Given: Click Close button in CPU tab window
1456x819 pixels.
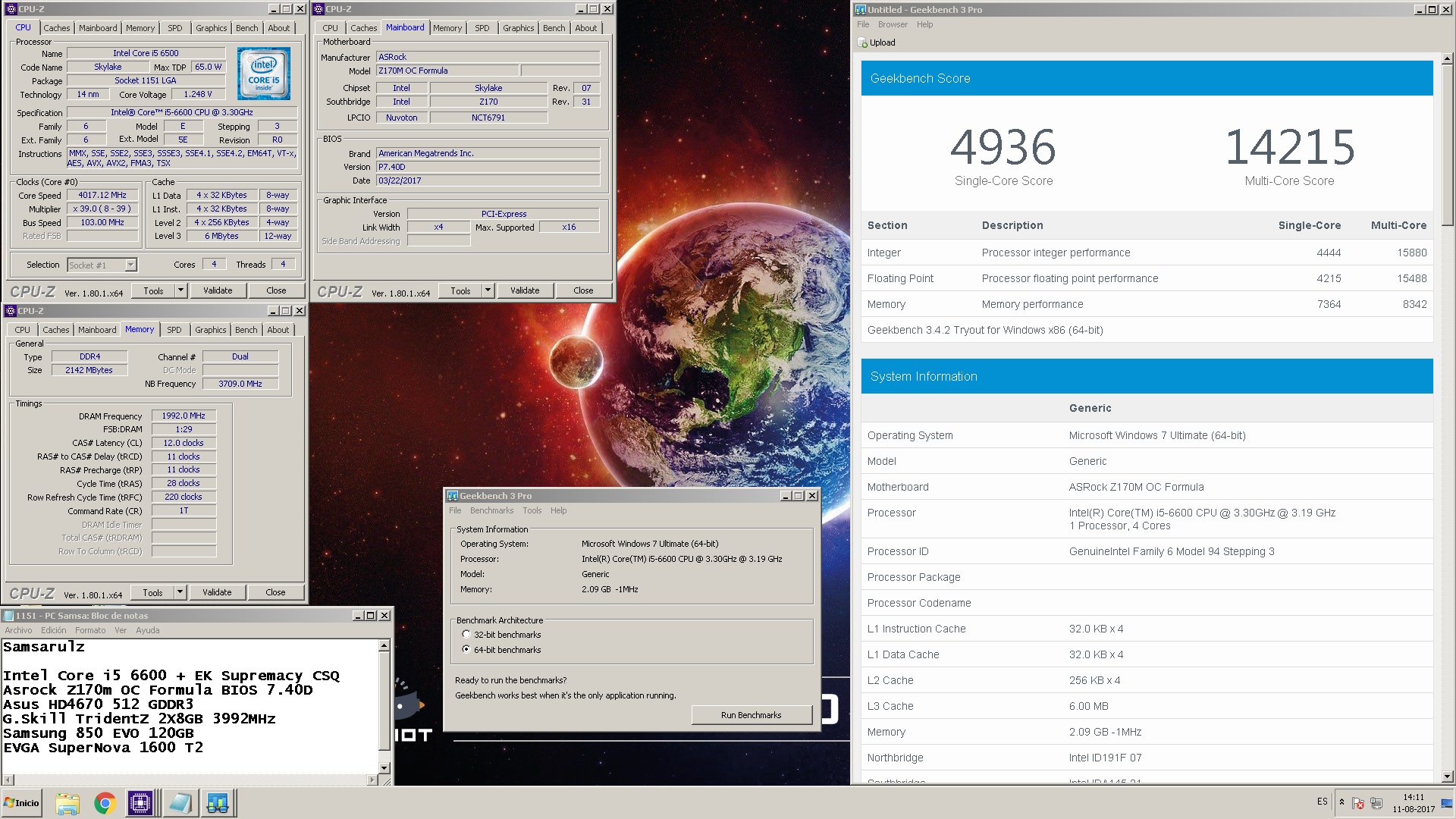Looking at the screenshot, I should click(276, 290).
